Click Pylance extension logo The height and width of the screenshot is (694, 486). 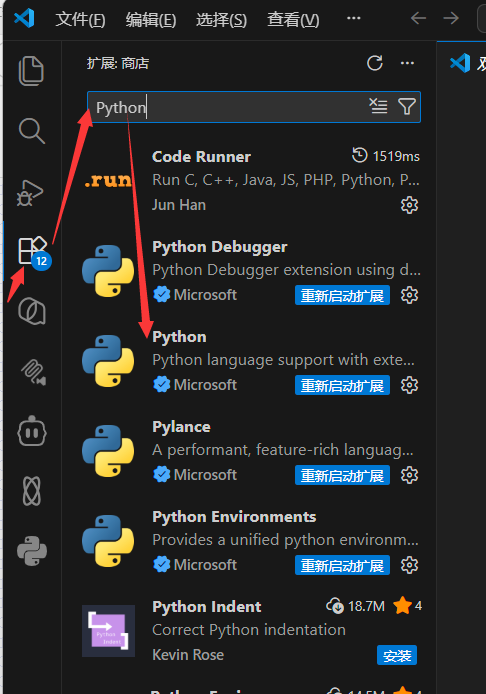pyautogui.click(x=108, y=451)
